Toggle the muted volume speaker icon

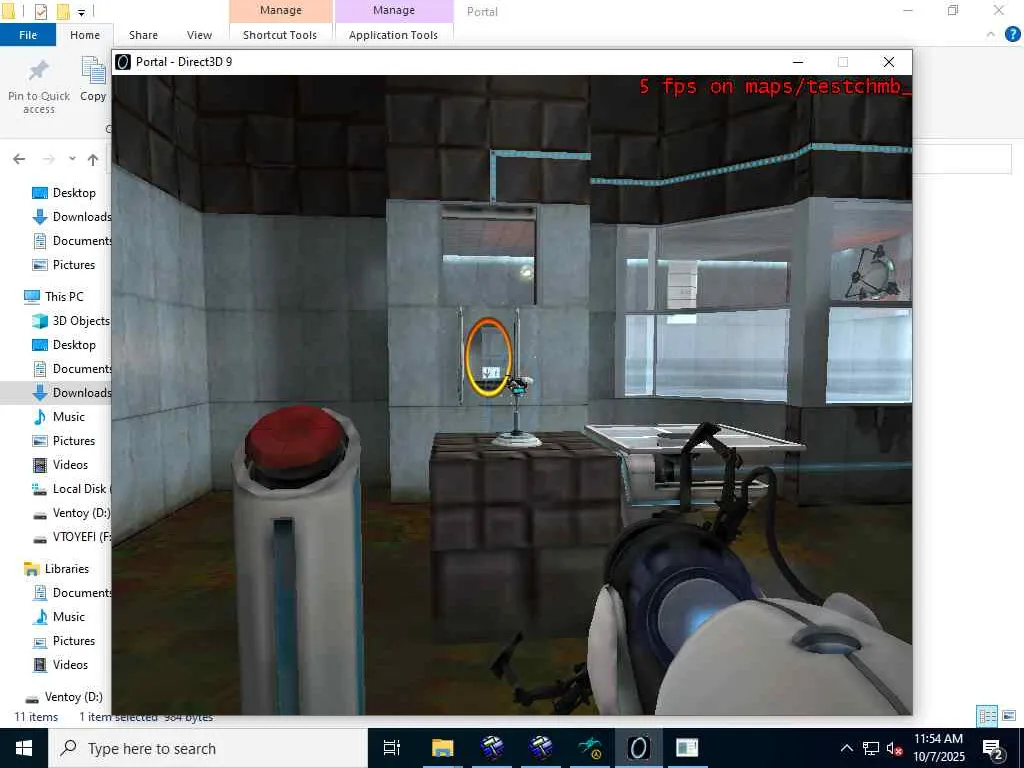point(894,748)
